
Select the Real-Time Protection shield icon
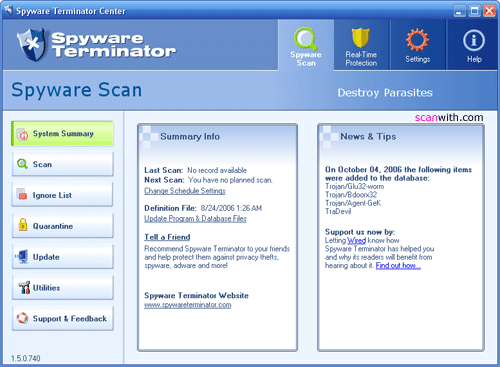coord(361,38)
